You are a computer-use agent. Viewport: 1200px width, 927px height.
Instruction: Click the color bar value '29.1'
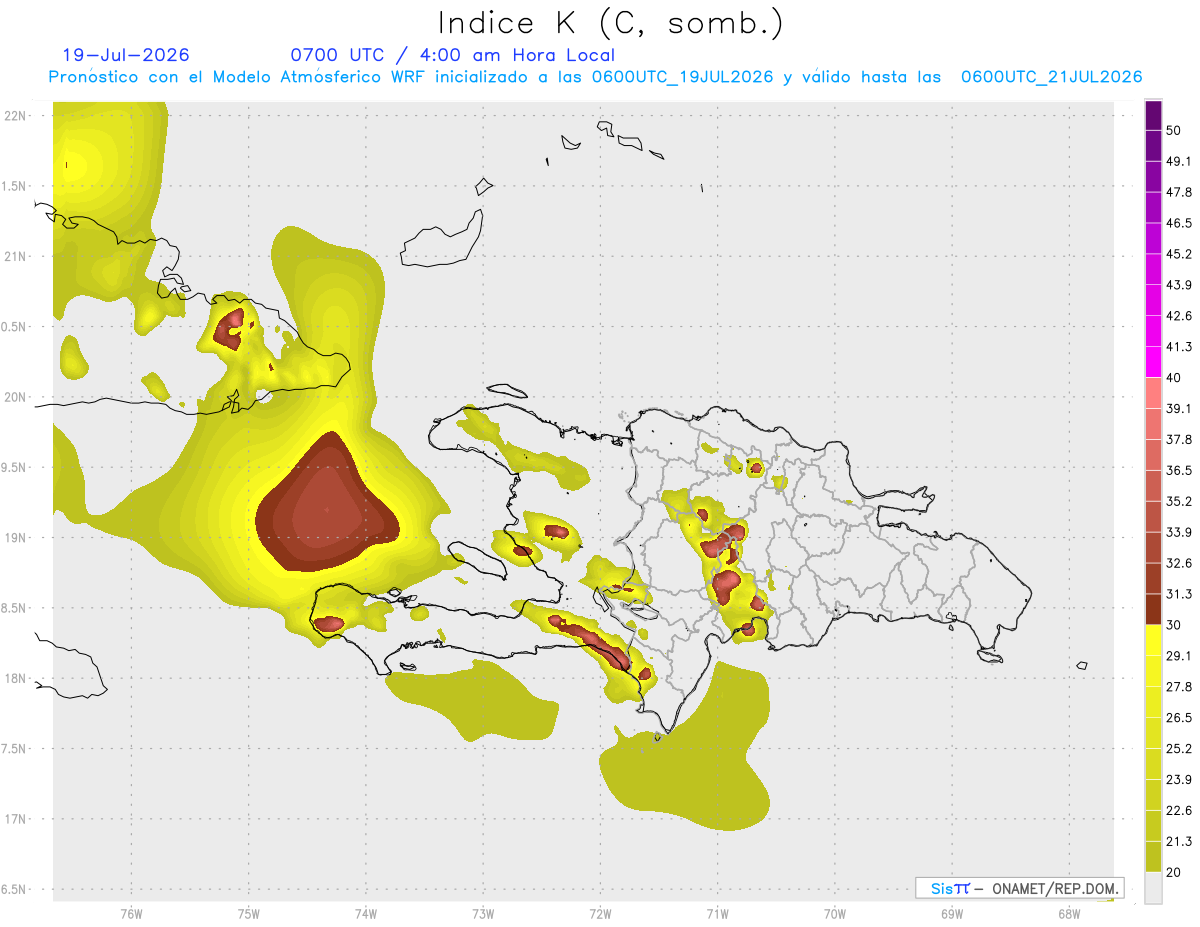click(1179, 656)
